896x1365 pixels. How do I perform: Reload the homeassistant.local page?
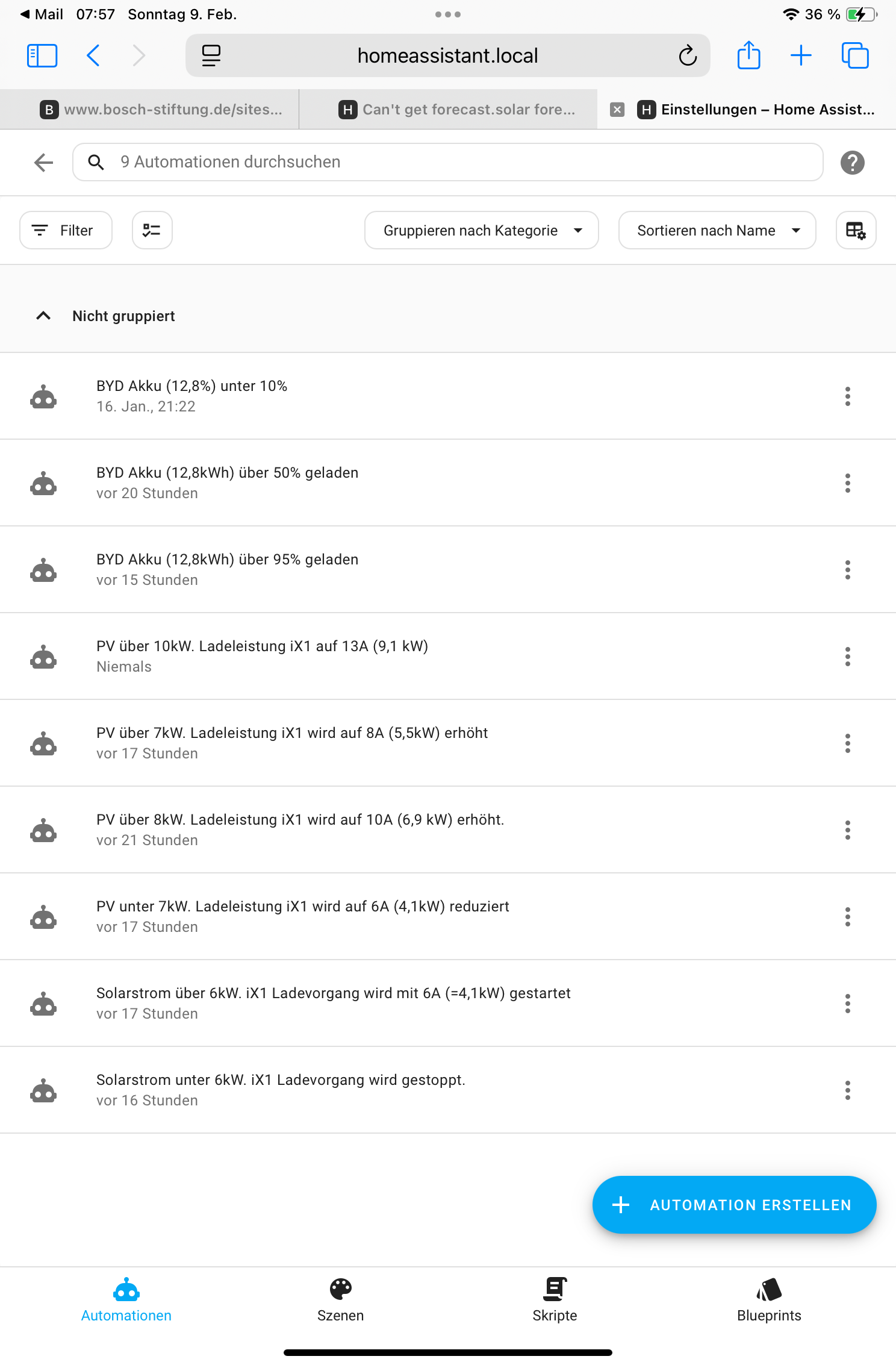click(688, 55)
